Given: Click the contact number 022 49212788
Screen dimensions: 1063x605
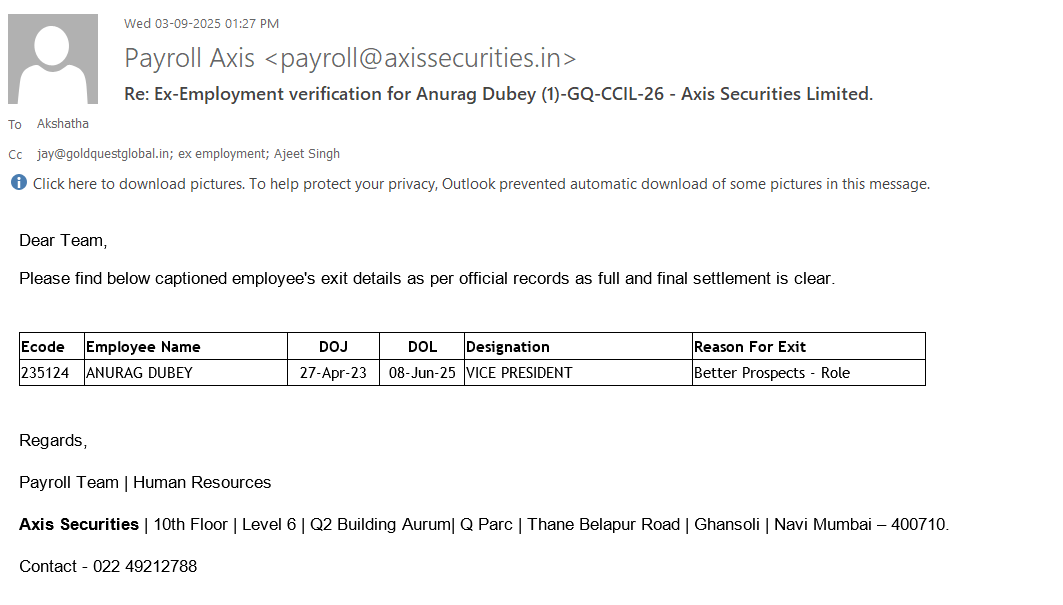Looking at the screenshot, I should [145, 566].
